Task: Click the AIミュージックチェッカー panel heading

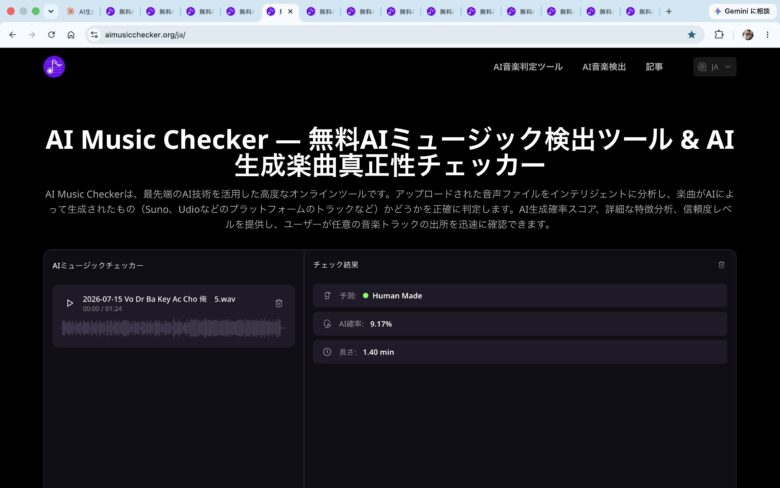Action: [x=98, y=266]
